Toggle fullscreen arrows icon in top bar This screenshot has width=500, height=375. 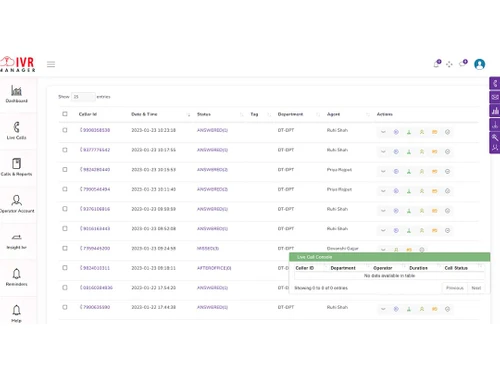point(449,64)
